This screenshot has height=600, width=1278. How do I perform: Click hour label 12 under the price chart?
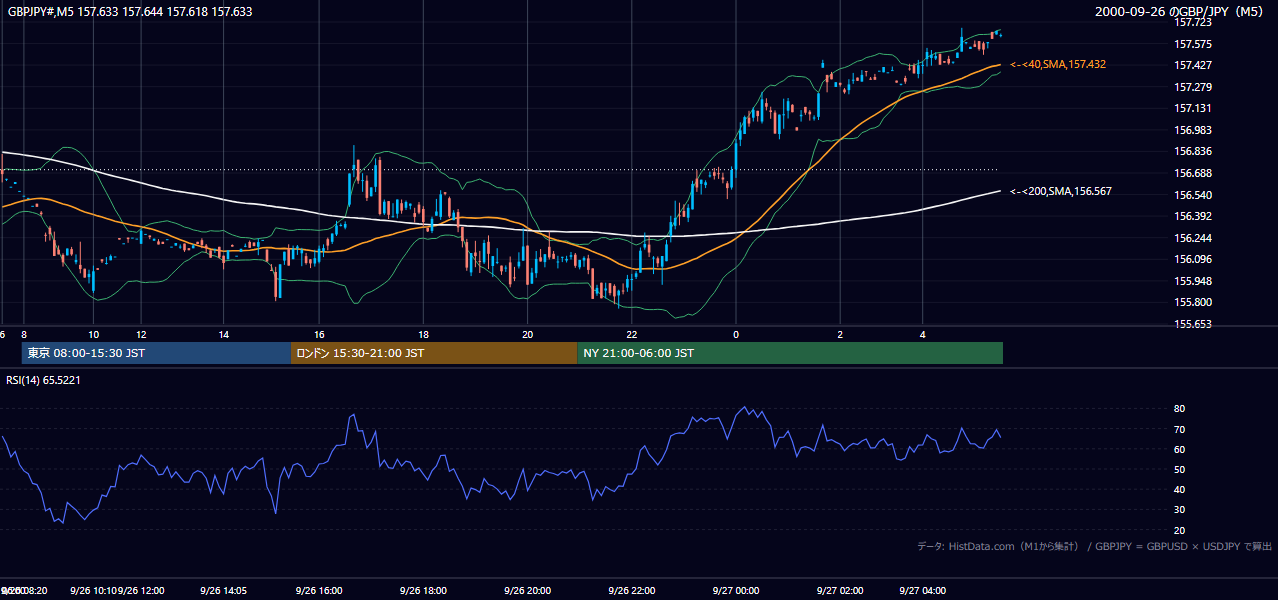click(141, 334)
